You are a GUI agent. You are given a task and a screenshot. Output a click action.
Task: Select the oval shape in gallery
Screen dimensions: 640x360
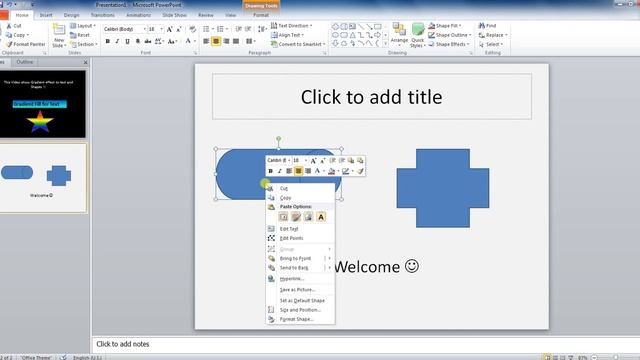[x=335, y=35]
